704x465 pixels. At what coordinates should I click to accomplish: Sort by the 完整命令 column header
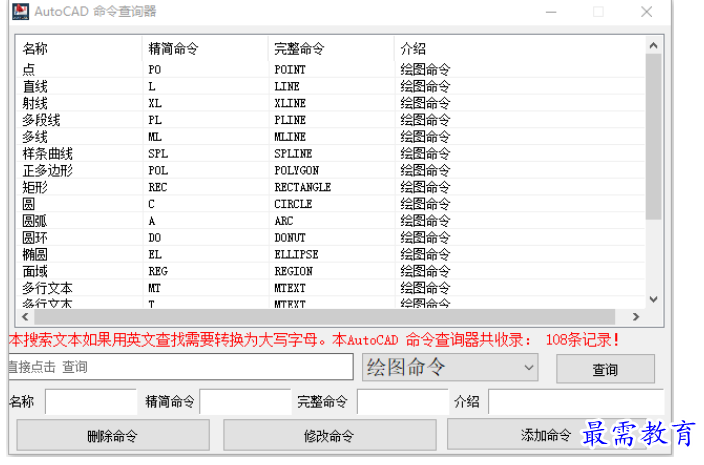331,48
